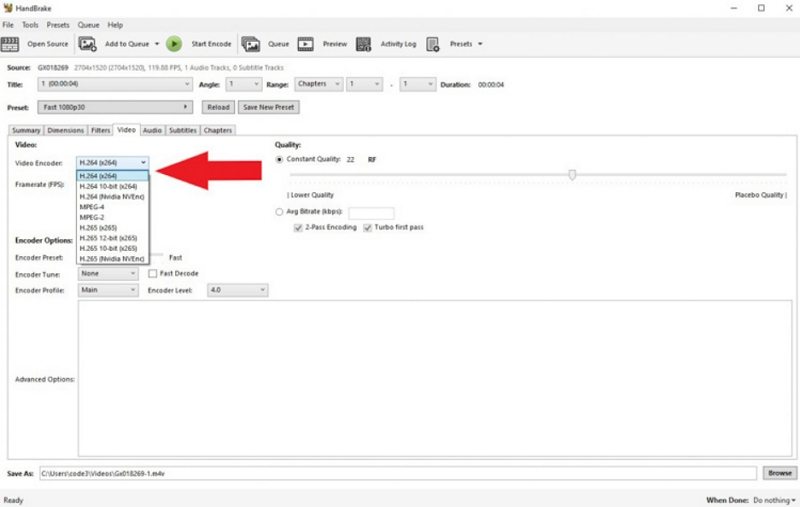800x507 pixels.
Task: Expand the Presets toolbar dropdown arrow
Action: coord(480,44)
